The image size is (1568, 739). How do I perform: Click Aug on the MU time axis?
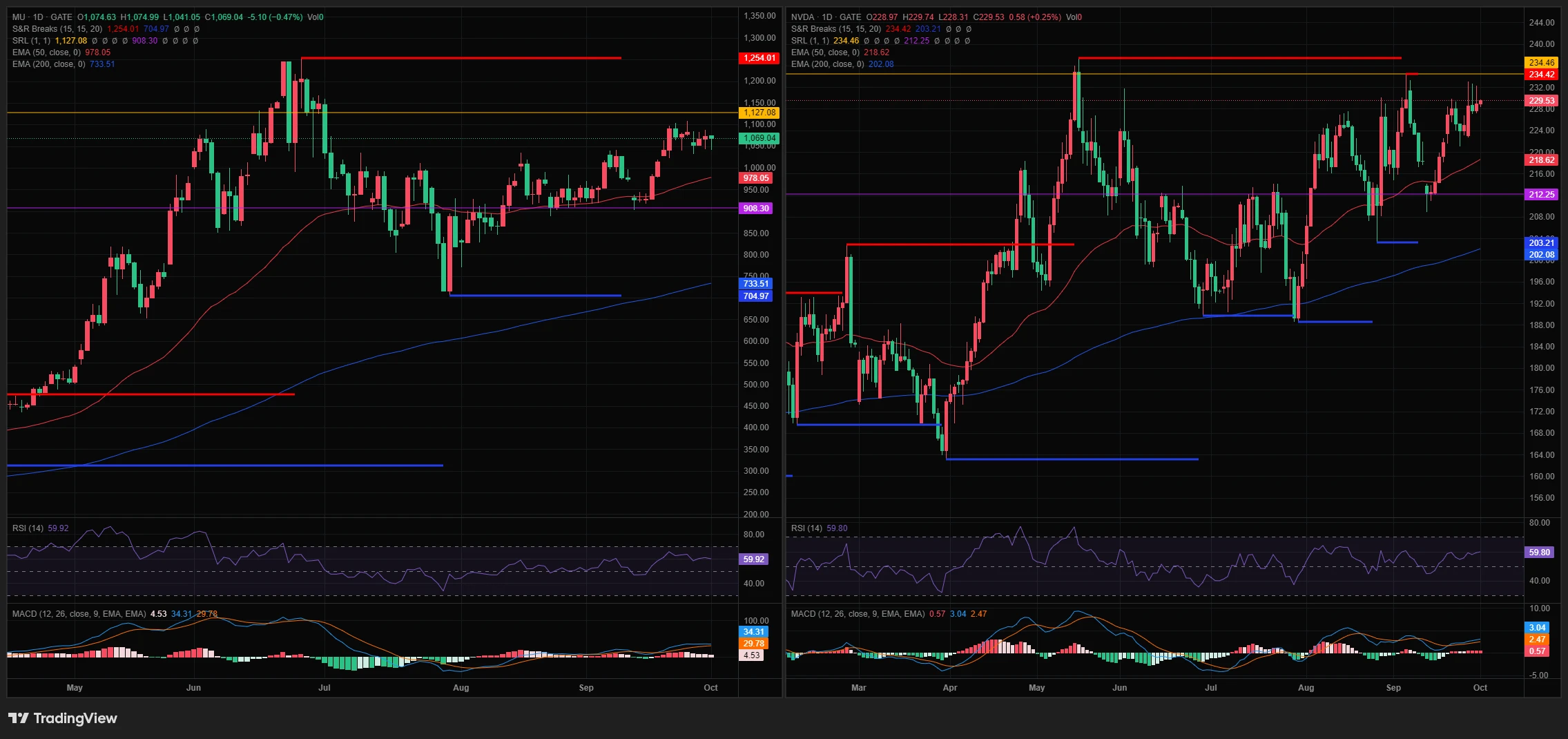coord(461,688)
